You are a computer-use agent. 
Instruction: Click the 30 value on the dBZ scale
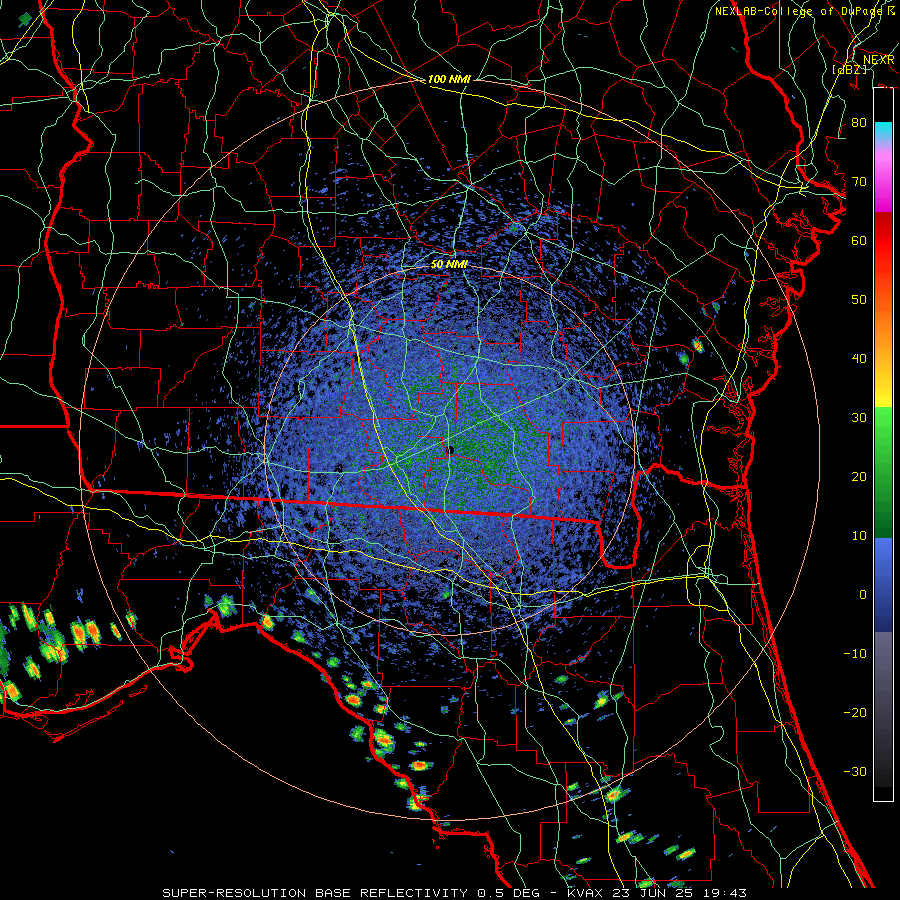pos(859,417)
